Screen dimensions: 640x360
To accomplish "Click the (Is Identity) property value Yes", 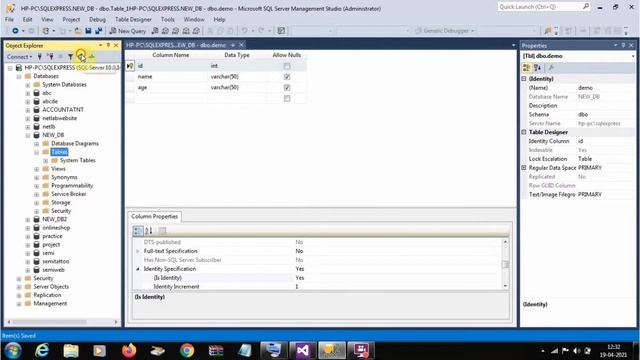I will (x=300, y=278).
